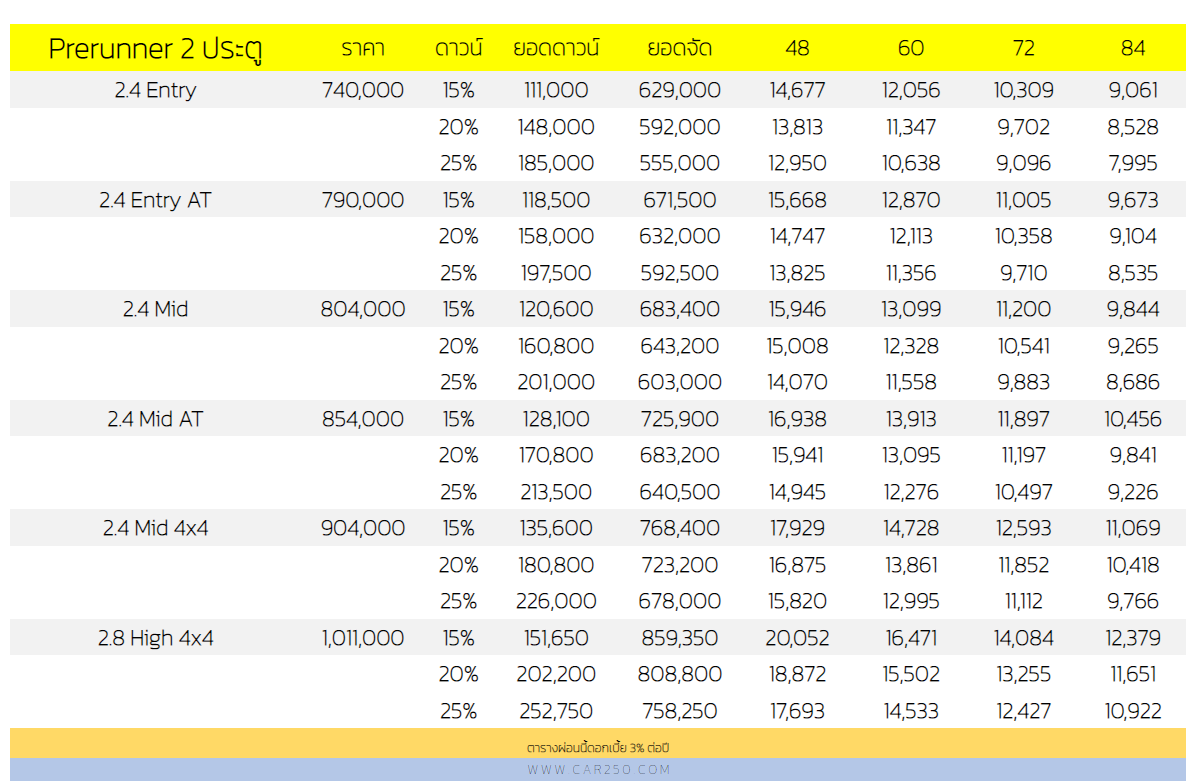Viewport: 1198px width, 784px height.
Task: Click finance amount '768,400'
Action: click(x=679, y=529)
